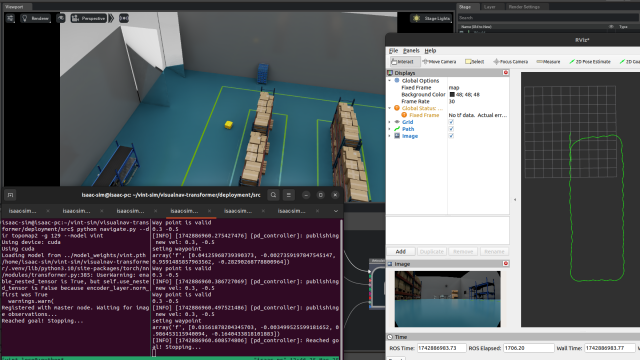Activate the Measure tool

548,62
